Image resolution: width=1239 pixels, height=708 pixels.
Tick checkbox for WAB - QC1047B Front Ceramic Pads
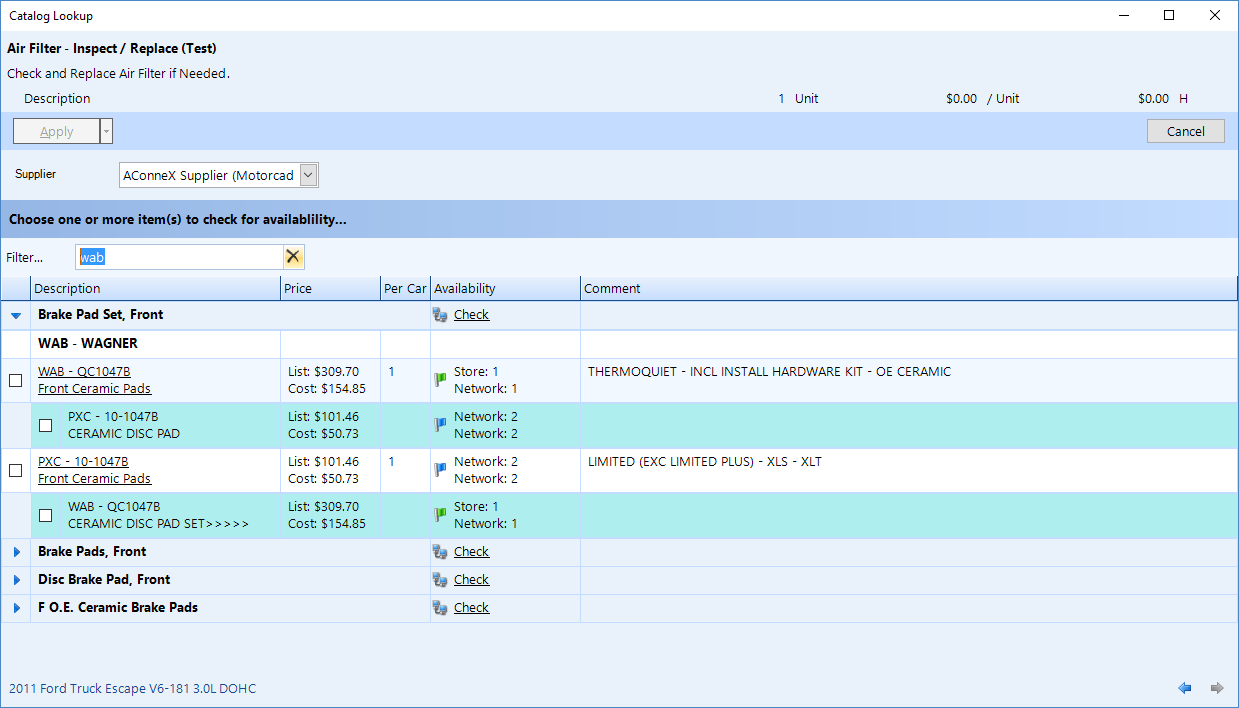(x=15, y=380)
